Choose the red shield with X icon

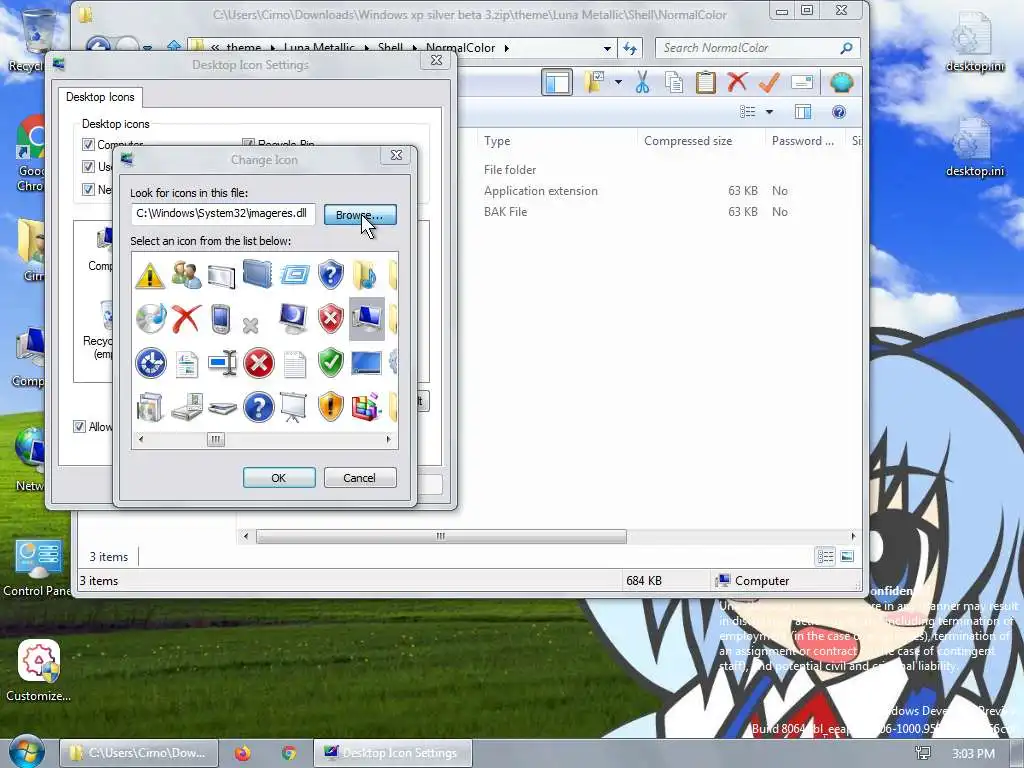coord(330,319)
